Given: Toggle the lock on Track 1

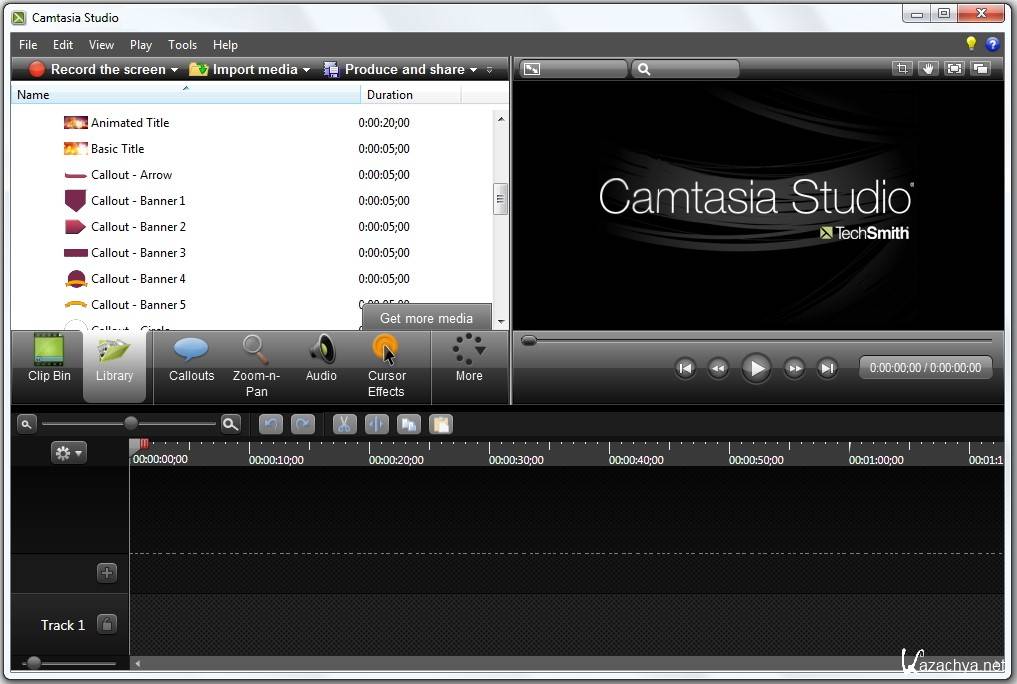Looking at the screenshot, I should pos(107,624).
